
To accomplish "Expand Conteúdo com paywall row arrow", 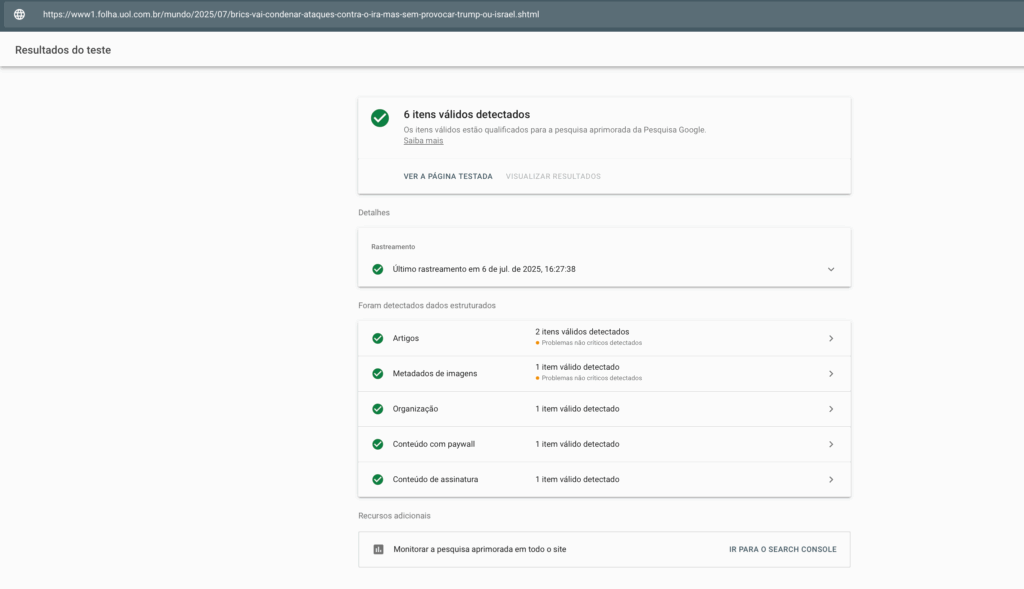I will pyautogui.click(x=830, y=444).
